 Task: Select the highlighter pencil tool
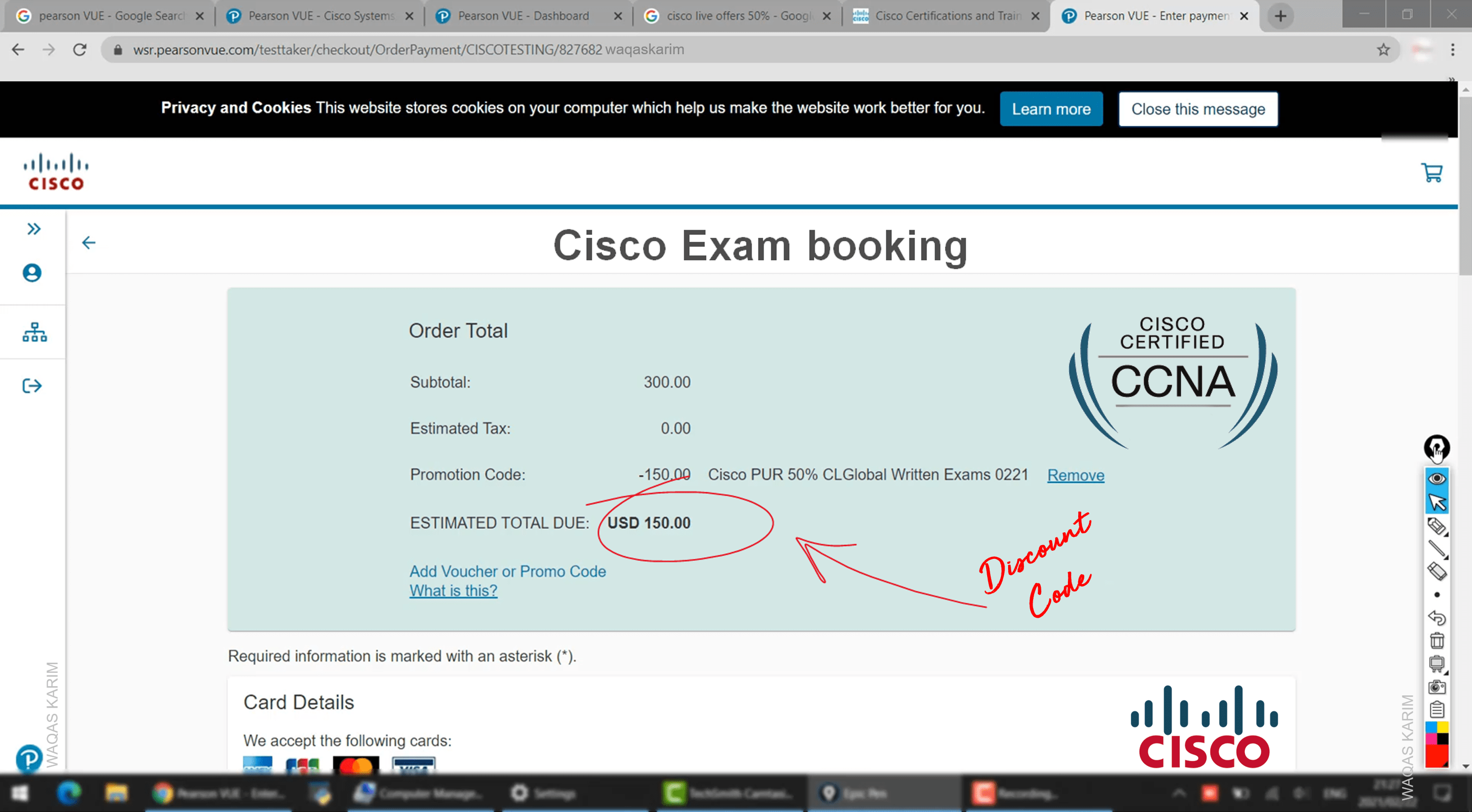tap(1437, 526)
